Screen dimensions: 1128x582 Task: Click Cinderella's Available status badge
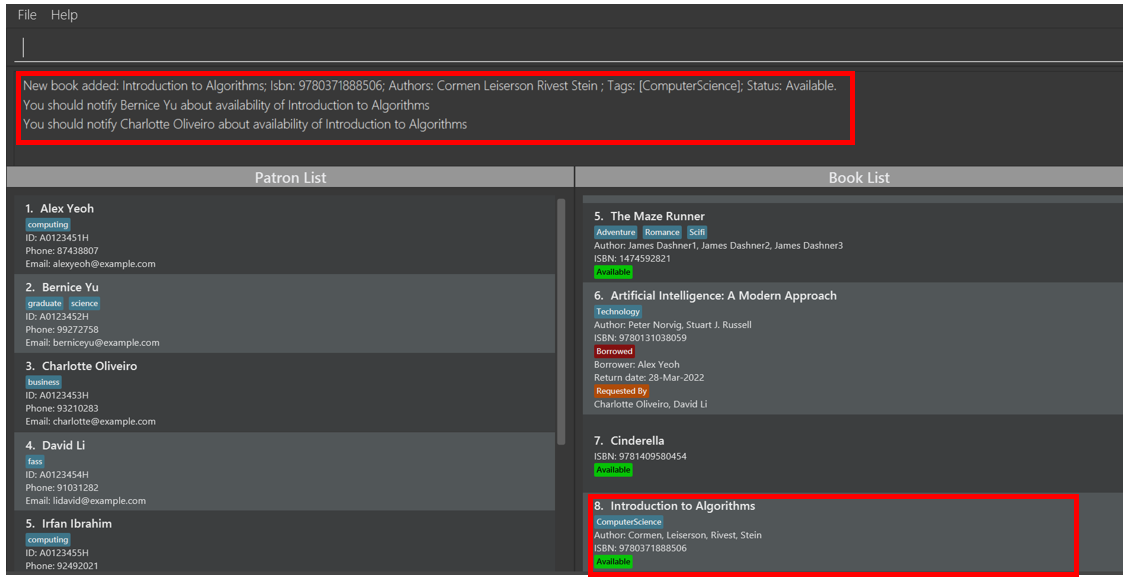[613, 470]
